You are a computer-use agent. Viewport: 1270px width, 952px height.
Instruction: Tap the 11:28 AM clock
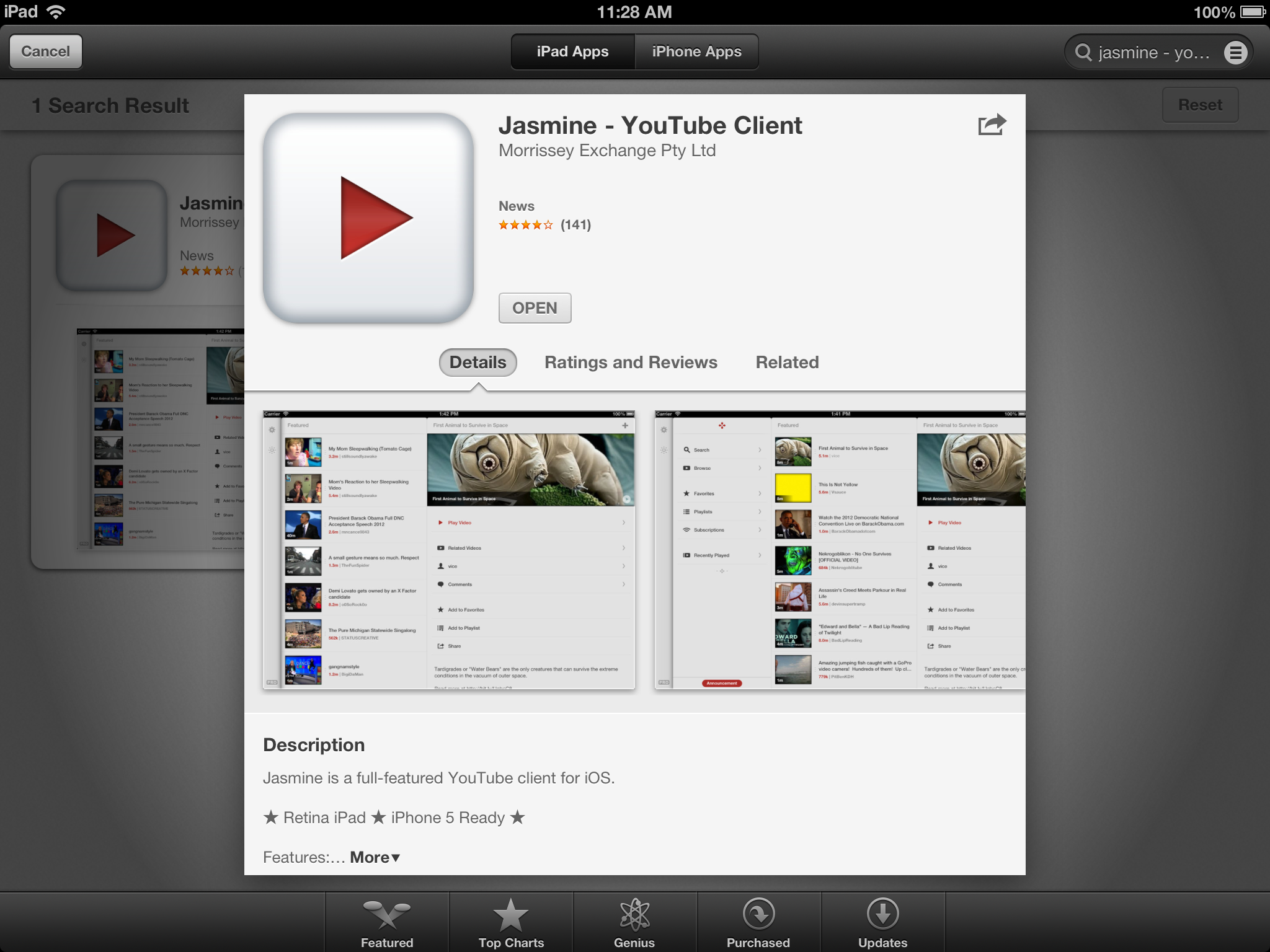pyautogui.click(x=634, y=12)
